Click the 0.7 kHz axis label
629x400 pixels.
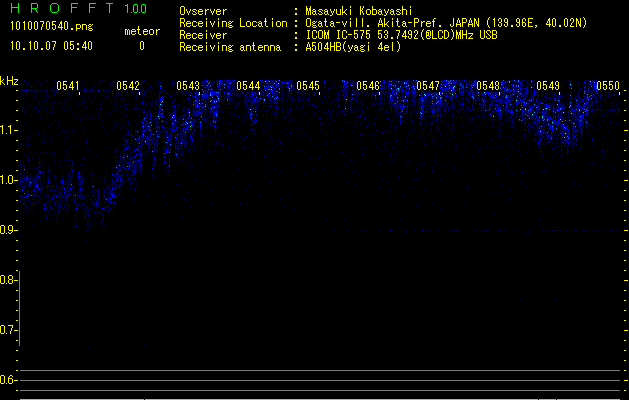point(8,330)
